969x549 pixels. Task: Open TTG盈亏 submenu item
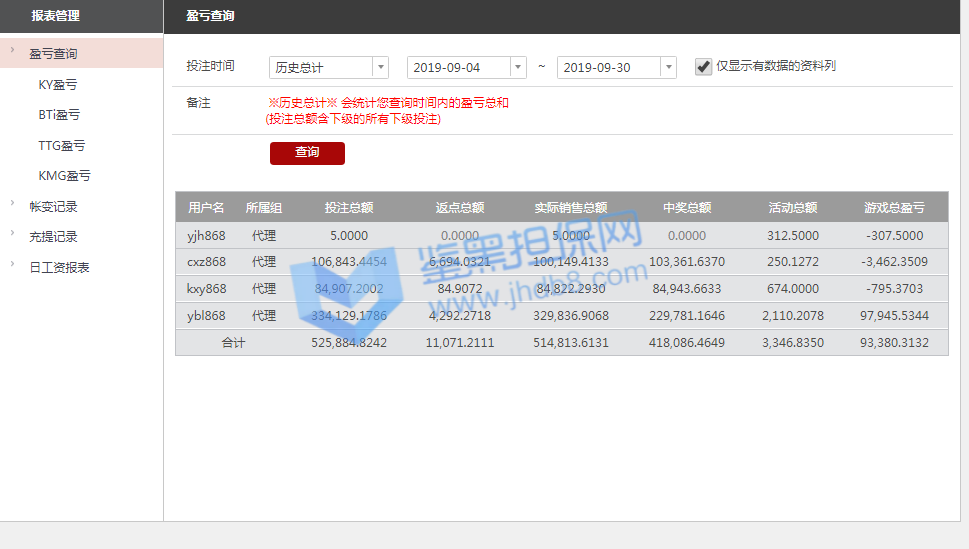(62, 145)
